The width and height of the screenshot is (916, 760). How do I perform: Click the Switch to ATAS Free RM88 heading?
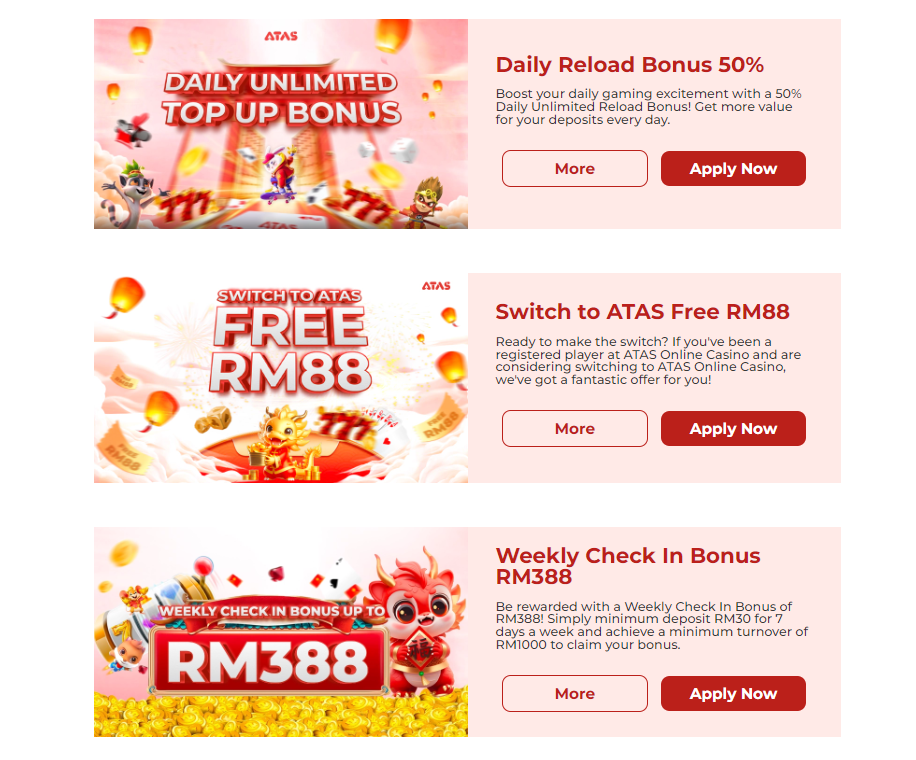point(642,312)
